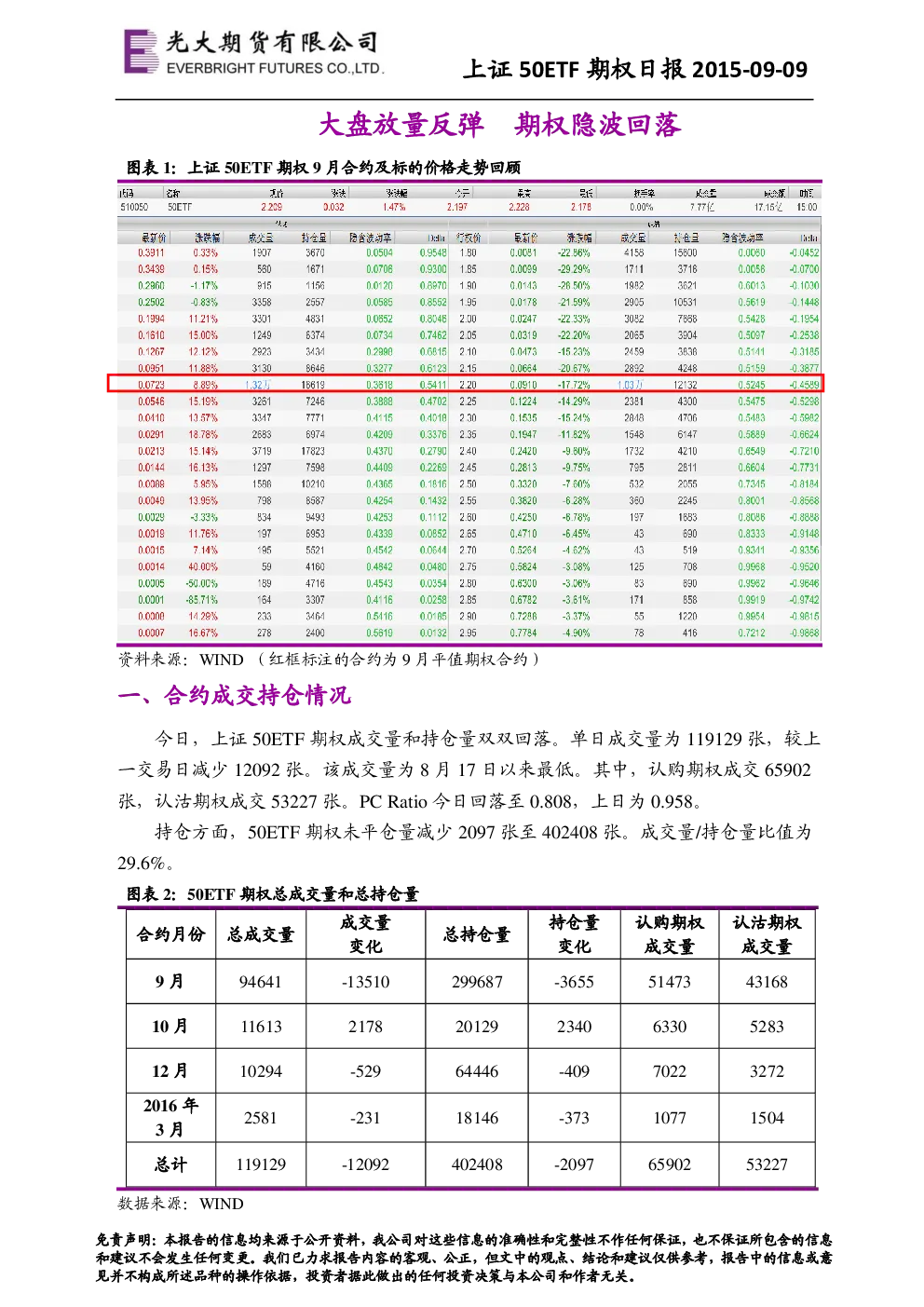Image resolution: width=924 pixels, height=1307 pixels.
Task: Click the Everbright Futures logo icon
Action: point(141,51)
